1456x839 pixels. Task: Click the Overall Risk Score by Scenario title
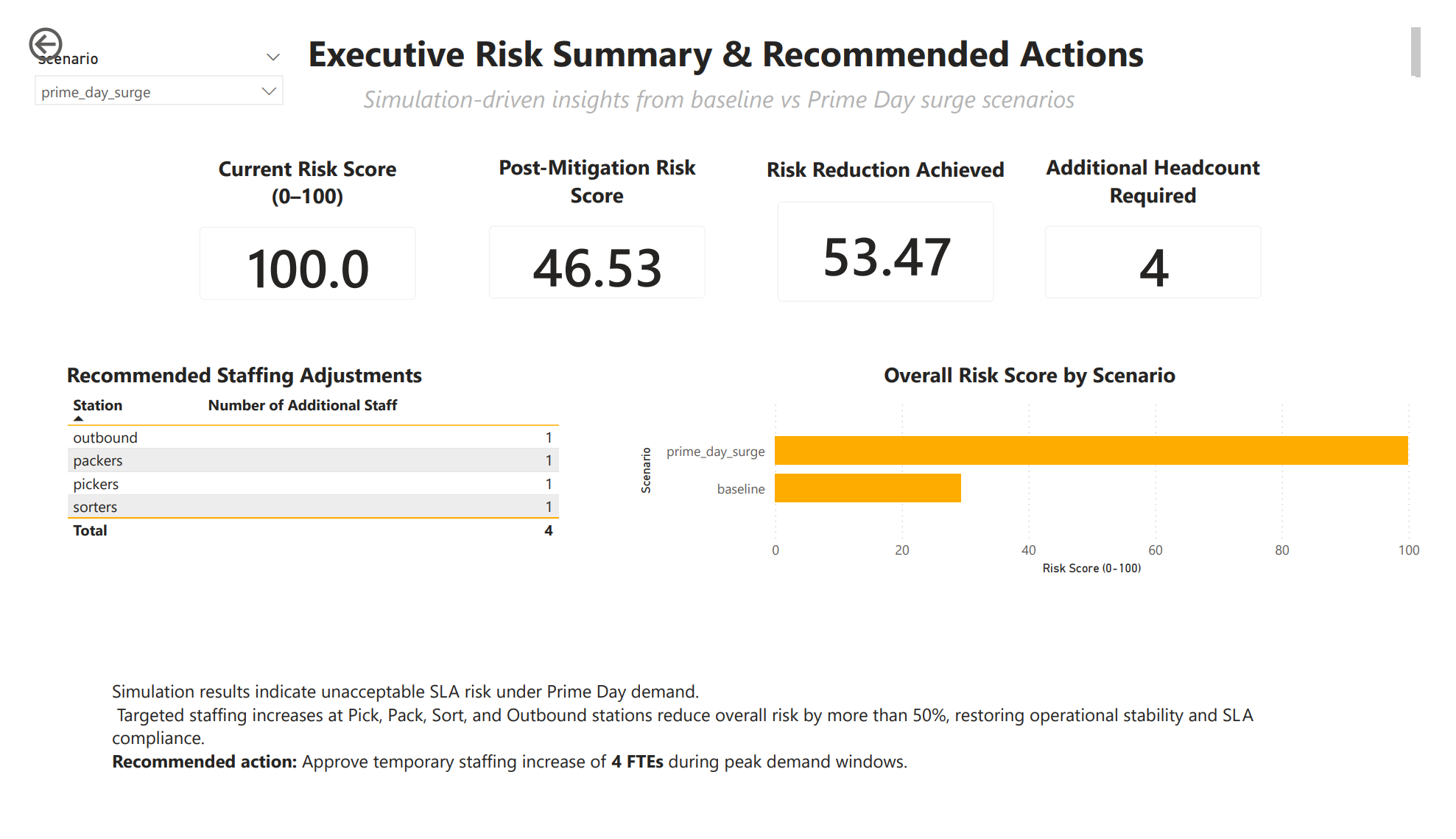click(x=1029, y=376)
